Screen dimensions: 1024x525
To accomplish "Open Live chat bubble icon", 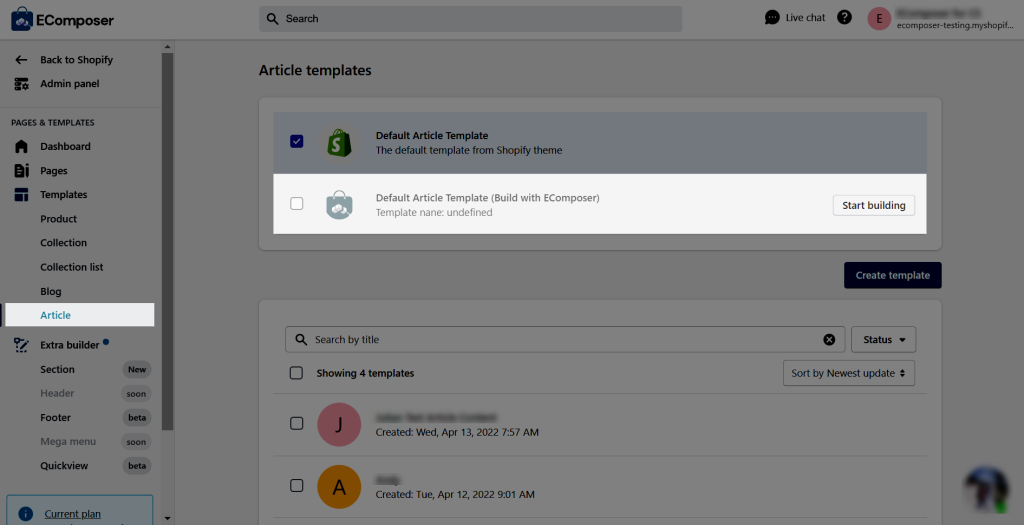I will [772, 18].
